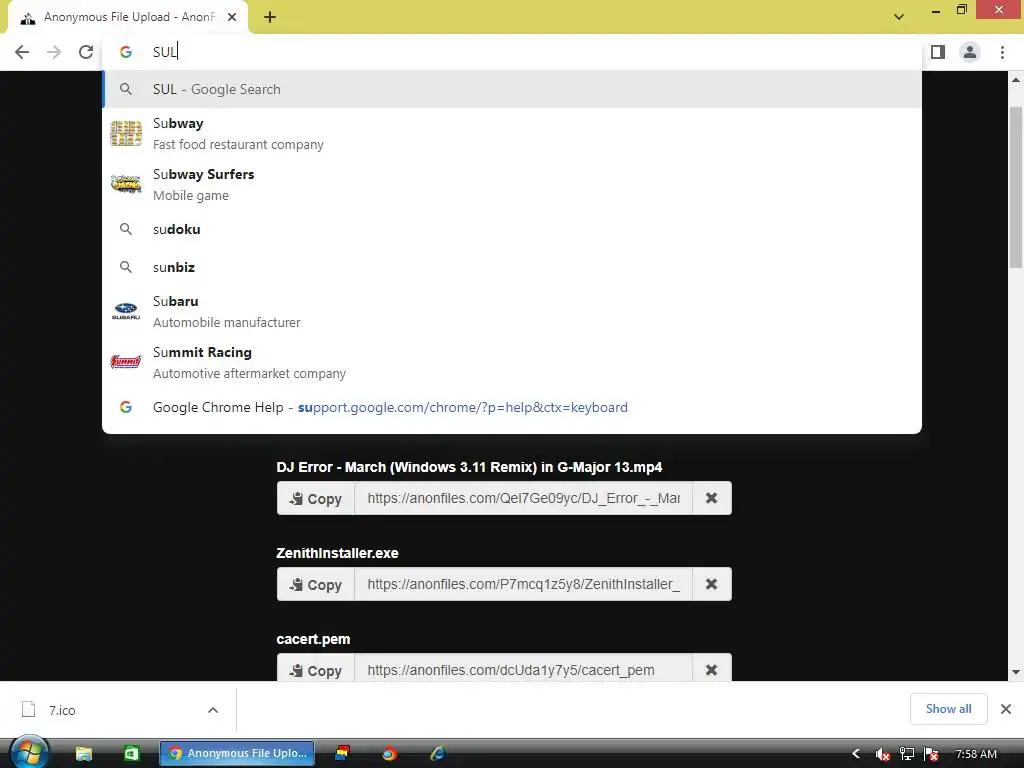Open the Google Chrome Help suggestion link
The width and height of the screenshot is (1024, 768).
click(512, 408)
